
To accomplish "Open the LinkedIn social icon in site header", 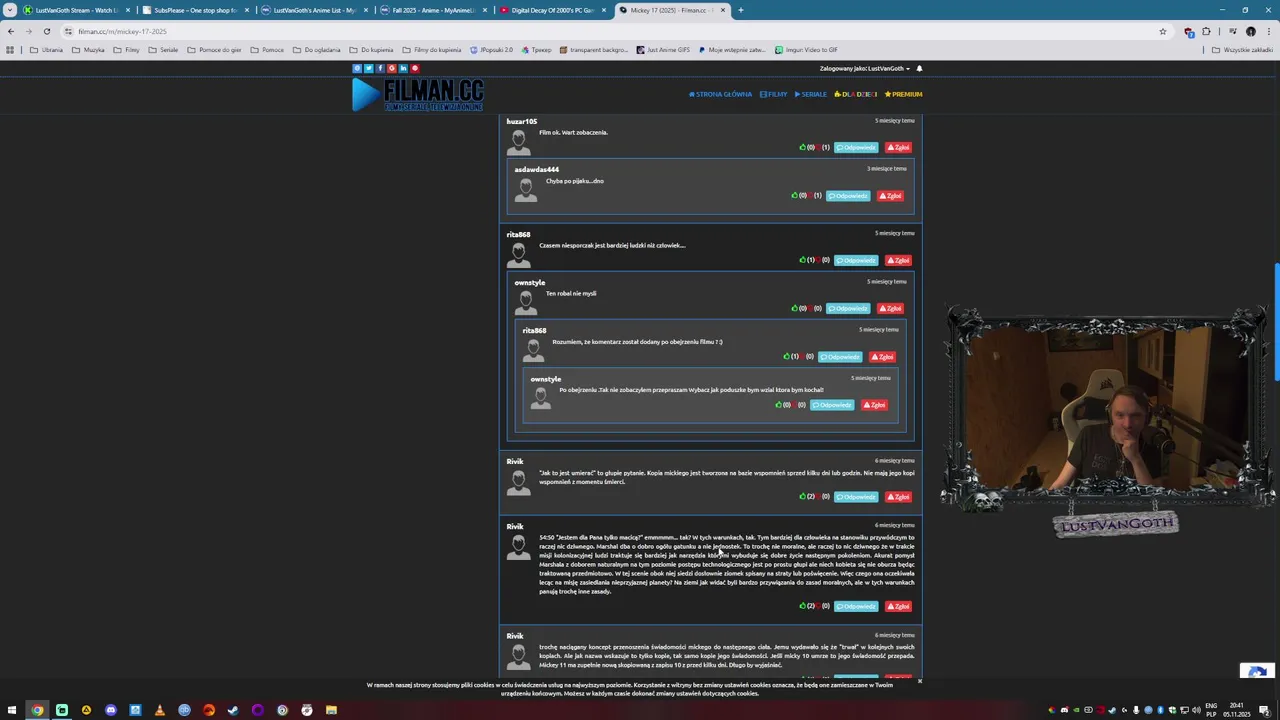I will 403,68.
